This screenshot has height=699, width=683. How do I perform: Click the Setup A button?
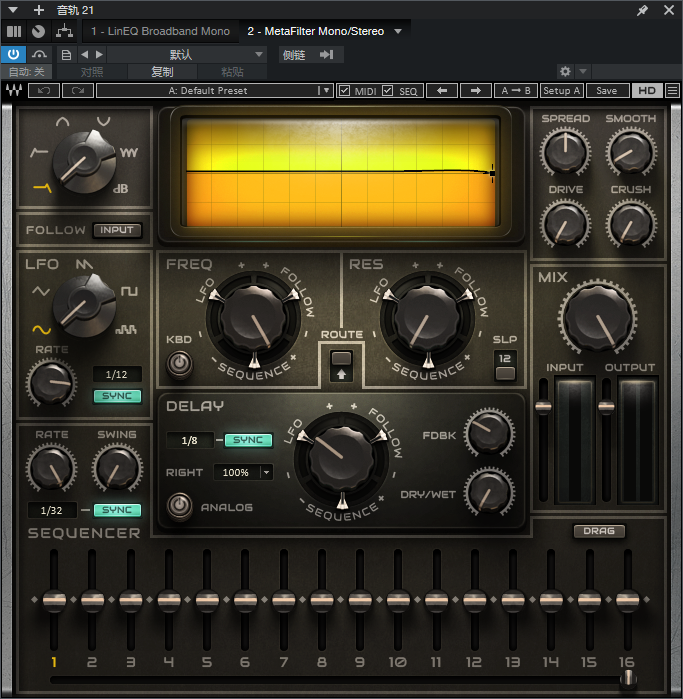pos(561,90)
